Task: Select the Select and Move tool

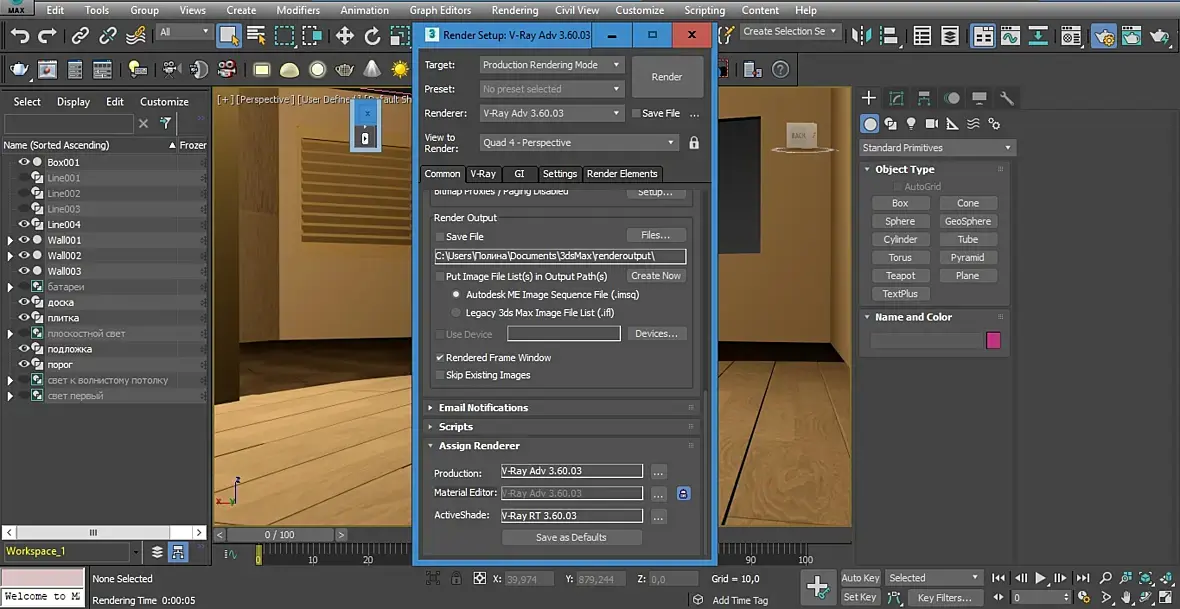Action: pyautogui.click(x=344, y=36)
